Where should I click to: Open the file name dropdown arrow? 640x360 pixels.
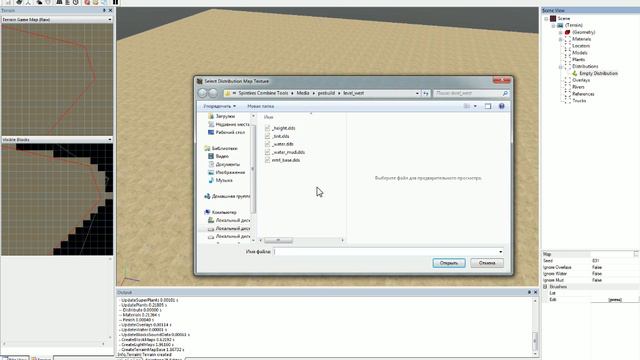click(x=500, y=252)
